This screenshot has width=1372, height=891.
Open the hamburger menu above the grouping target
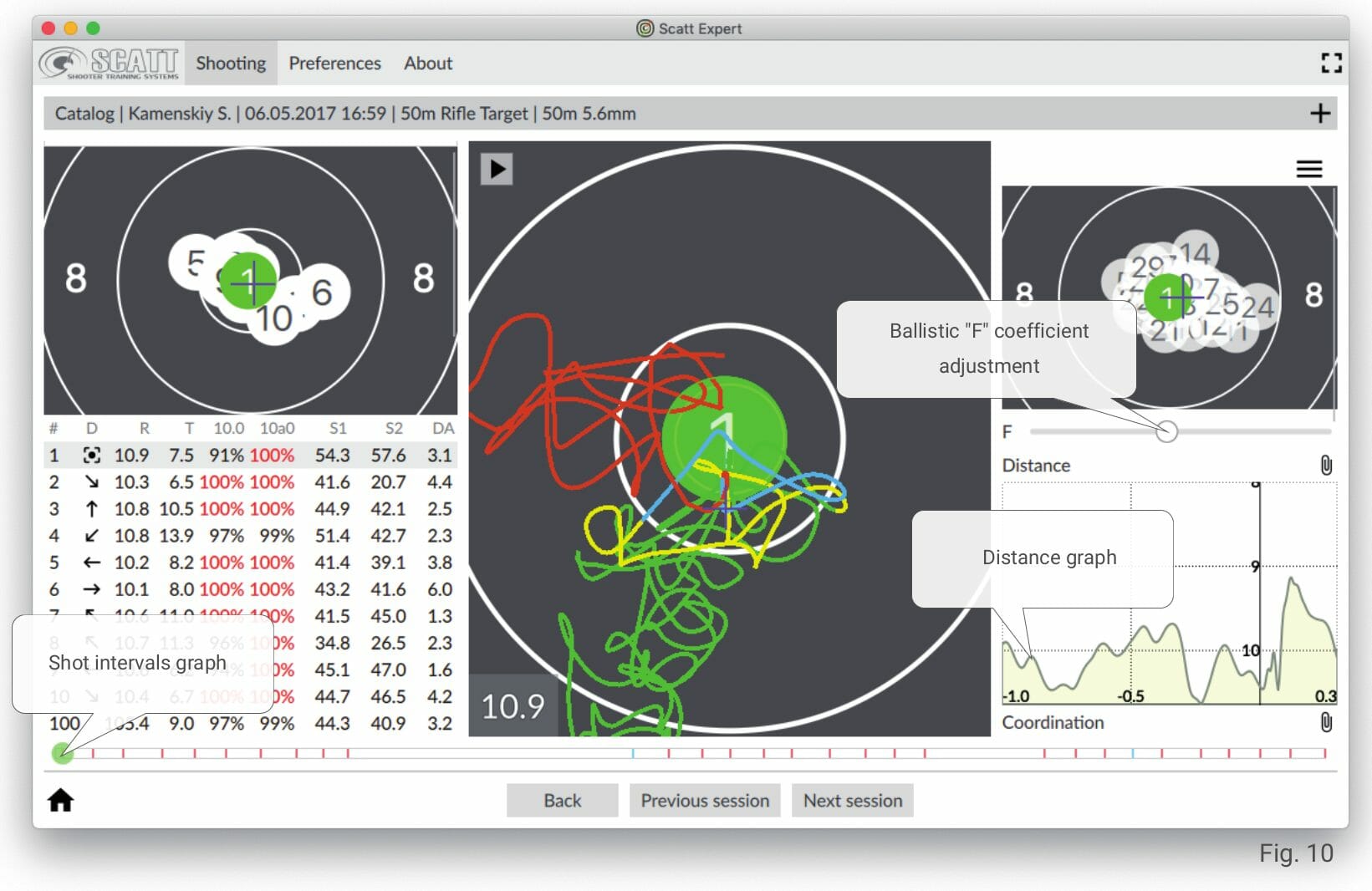(1309, 168)
